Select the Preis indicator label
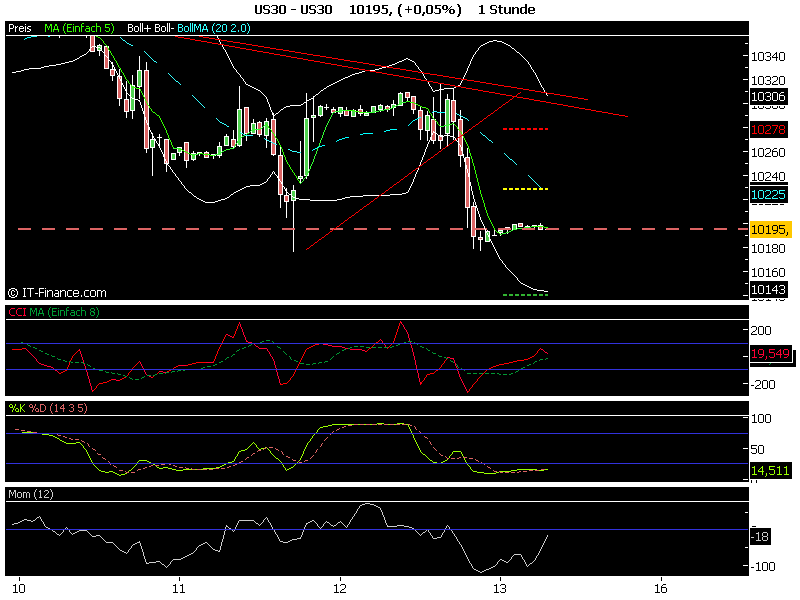This screenshot has height=600, width=800. (x=20, y=28)
